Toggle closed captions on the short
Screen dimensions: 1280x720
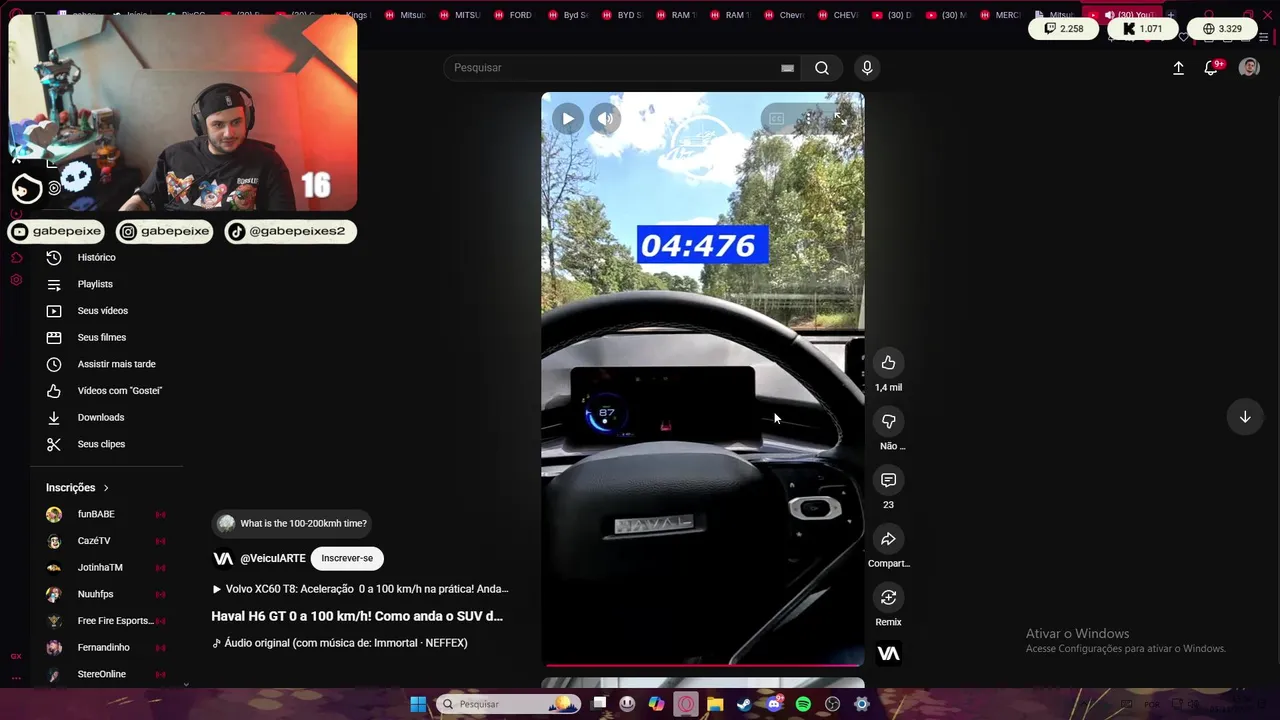776,119
